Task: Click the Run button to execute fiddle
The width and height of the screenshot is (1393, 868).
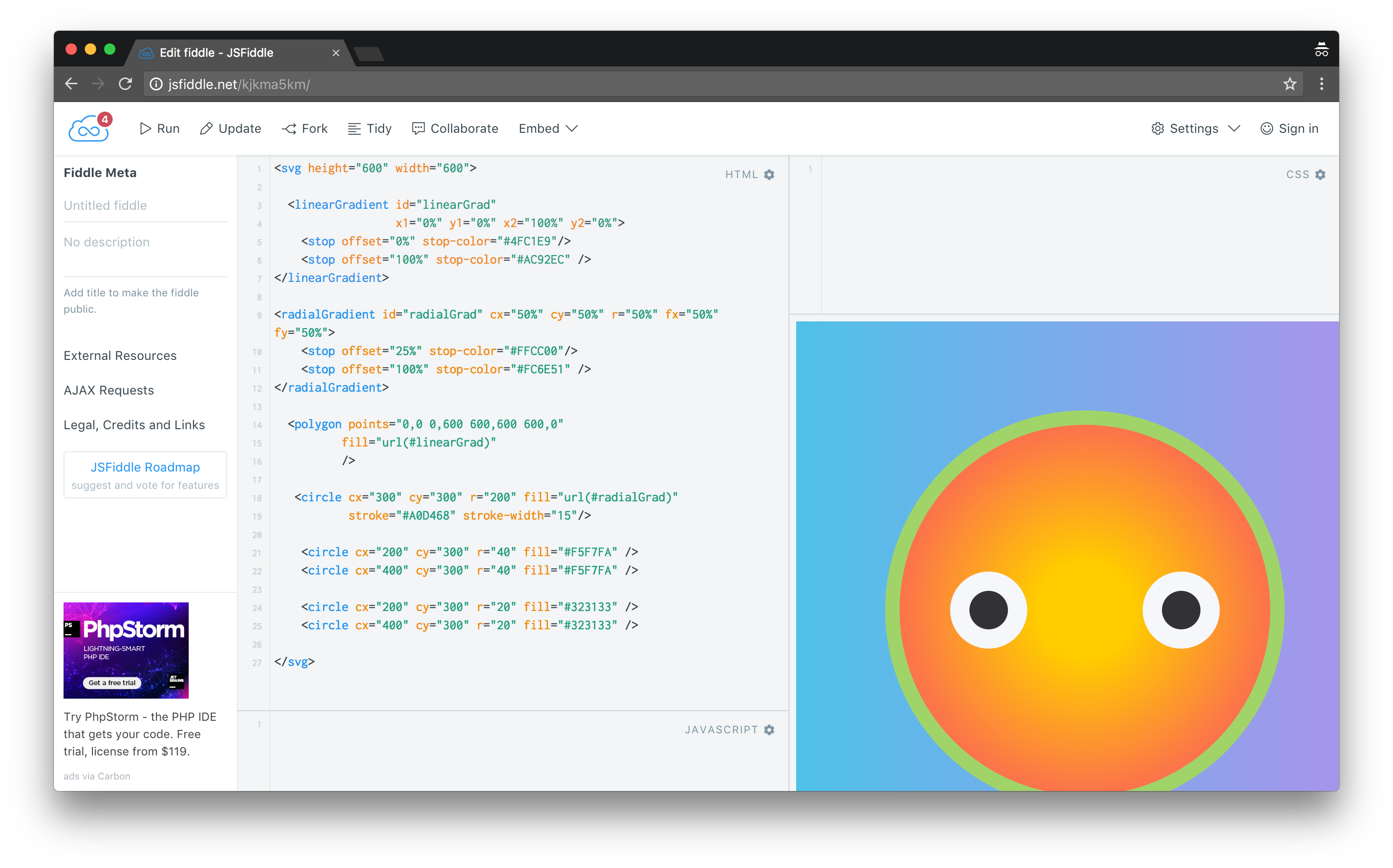Action: click(161, 128)
